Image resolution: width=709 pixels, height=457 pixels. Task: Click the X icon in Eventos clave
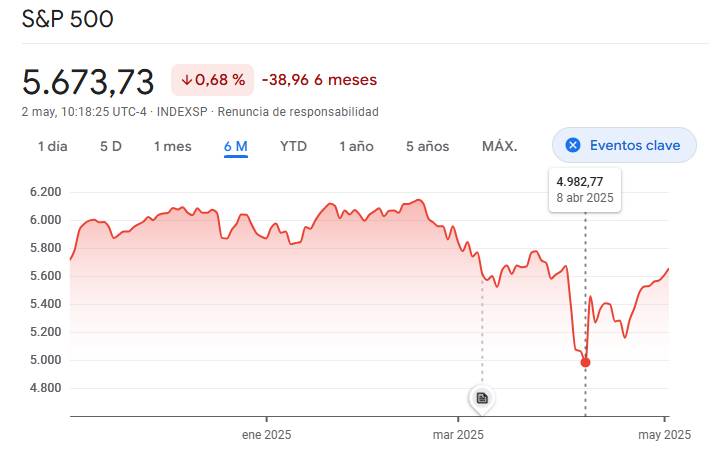(573, 146)
